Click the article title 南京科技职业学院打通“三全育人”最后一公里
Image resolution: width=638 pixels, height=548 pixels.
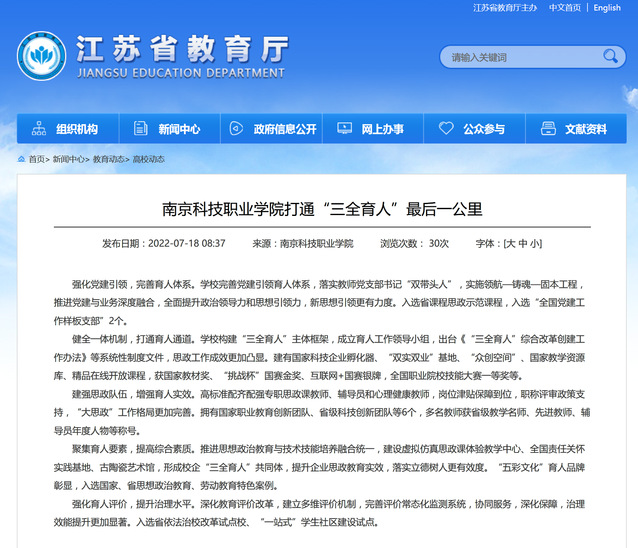click(322, 209)
